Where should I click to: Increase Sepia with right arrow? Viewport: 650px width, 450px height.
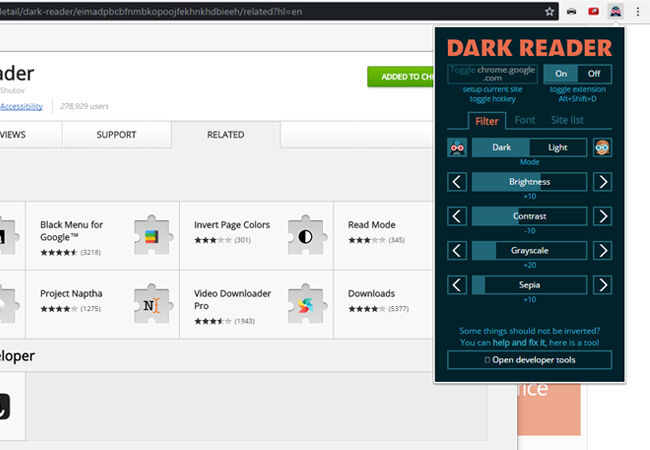coord(603,285)
